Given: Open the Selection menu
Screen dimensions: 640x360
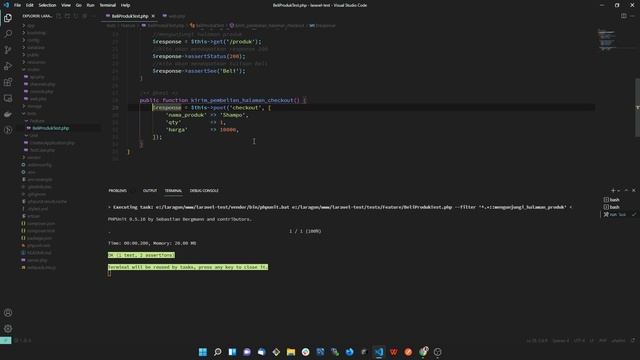Looking at the screenshot, I should pos(47,5).
